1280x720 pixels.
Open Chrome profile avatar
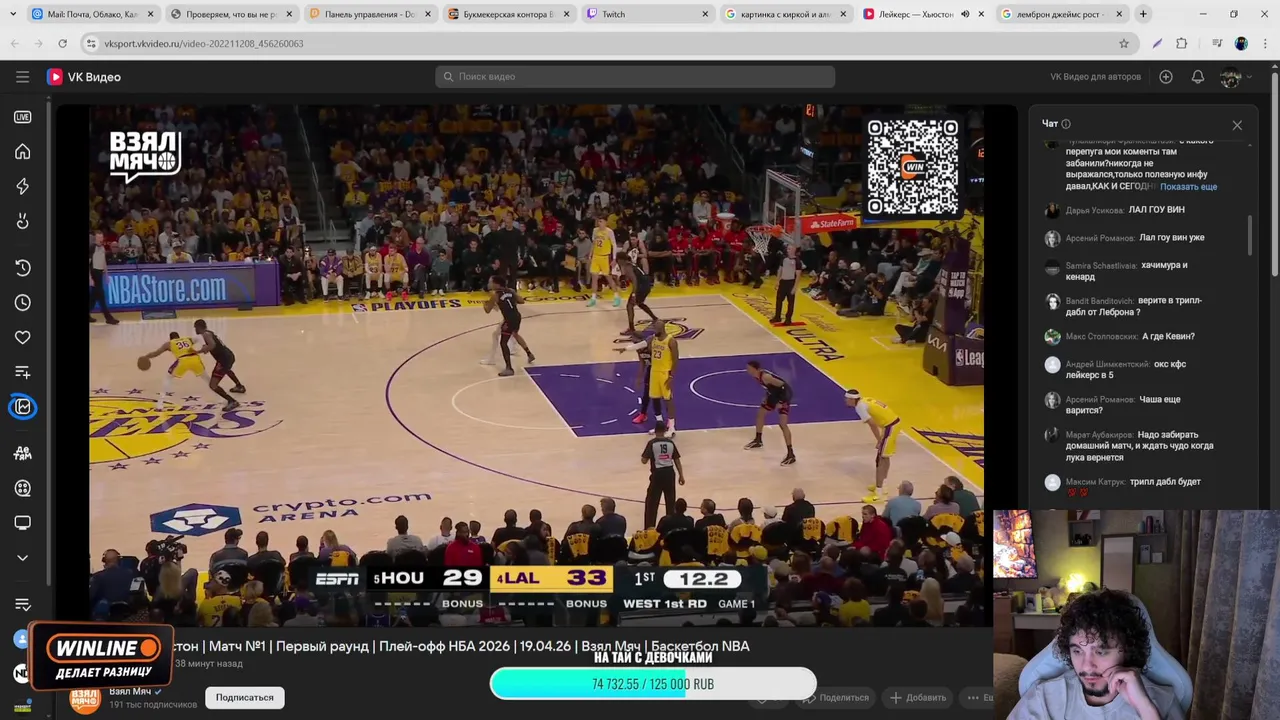click(x=1241, y=43)
